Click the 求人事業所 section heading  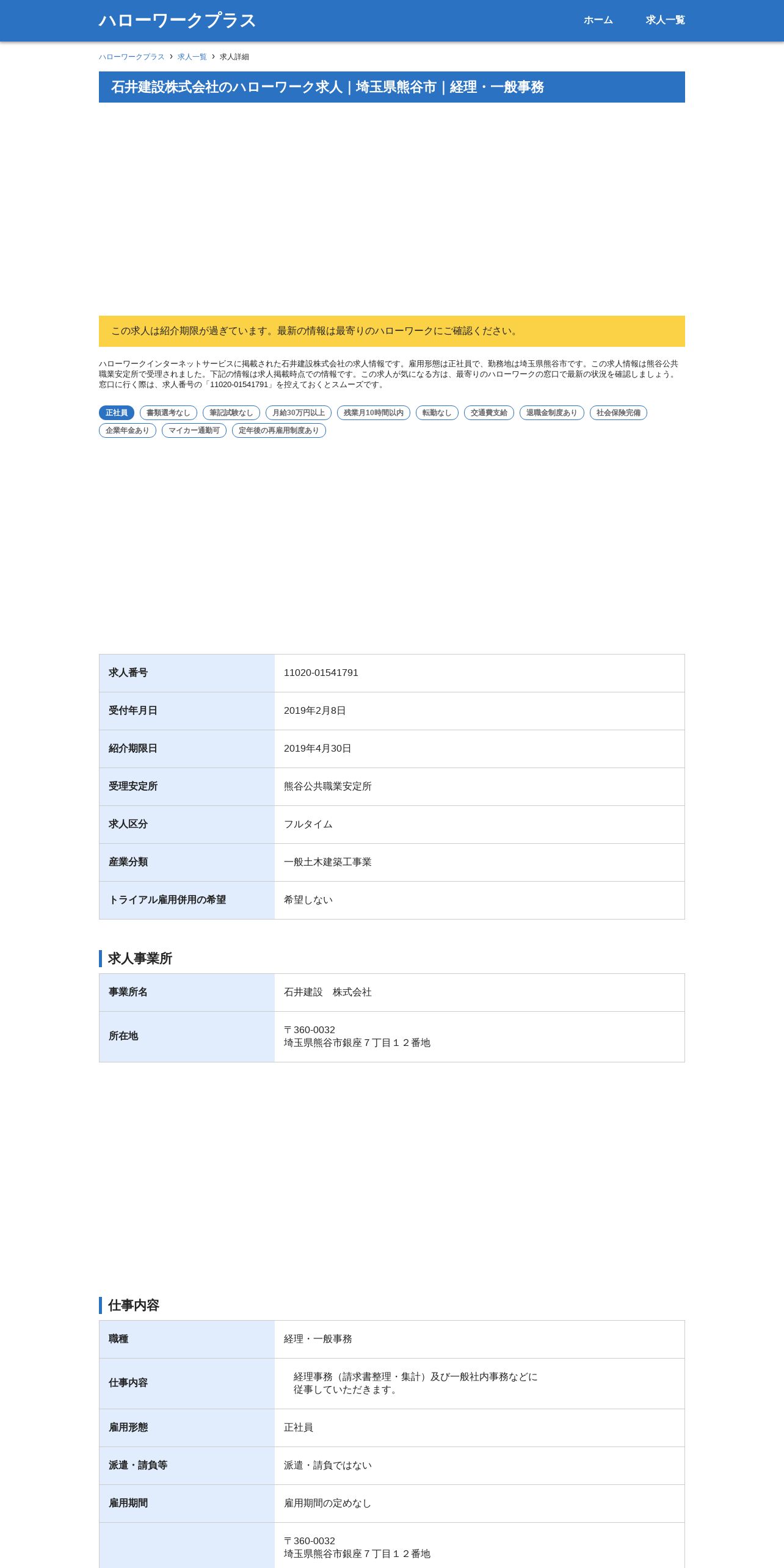(140, 959)
